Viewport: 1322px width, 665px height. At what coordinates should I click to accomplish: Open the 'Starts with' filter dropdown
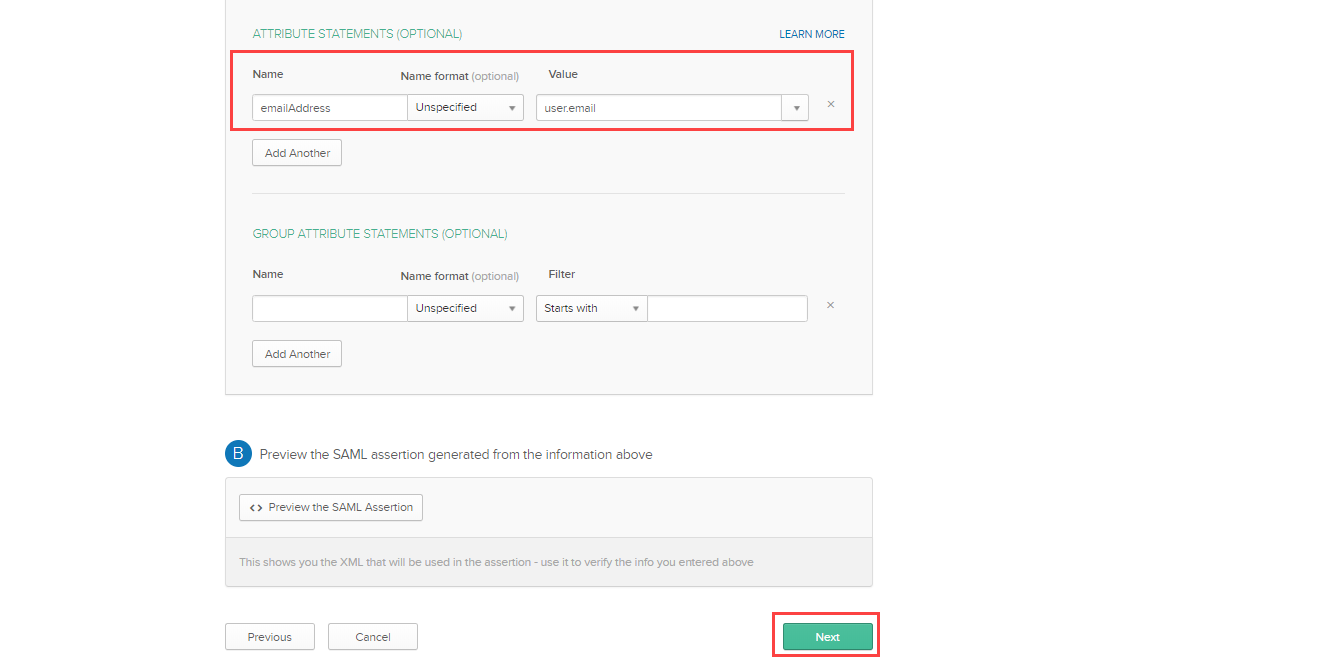coord(591,308)
